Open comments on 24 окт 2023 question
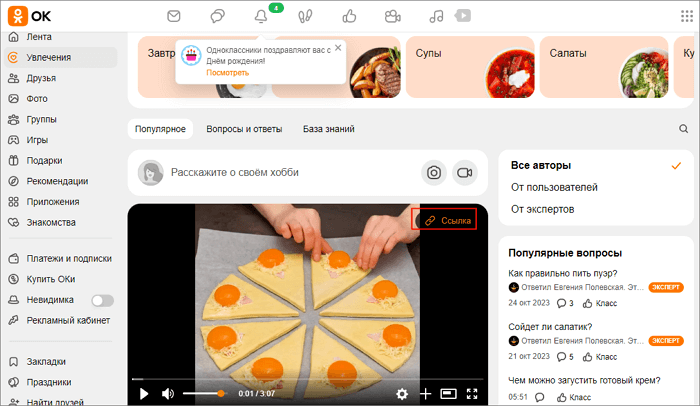Viewport: 700px width, 406px height. click(x=565, y=303)
